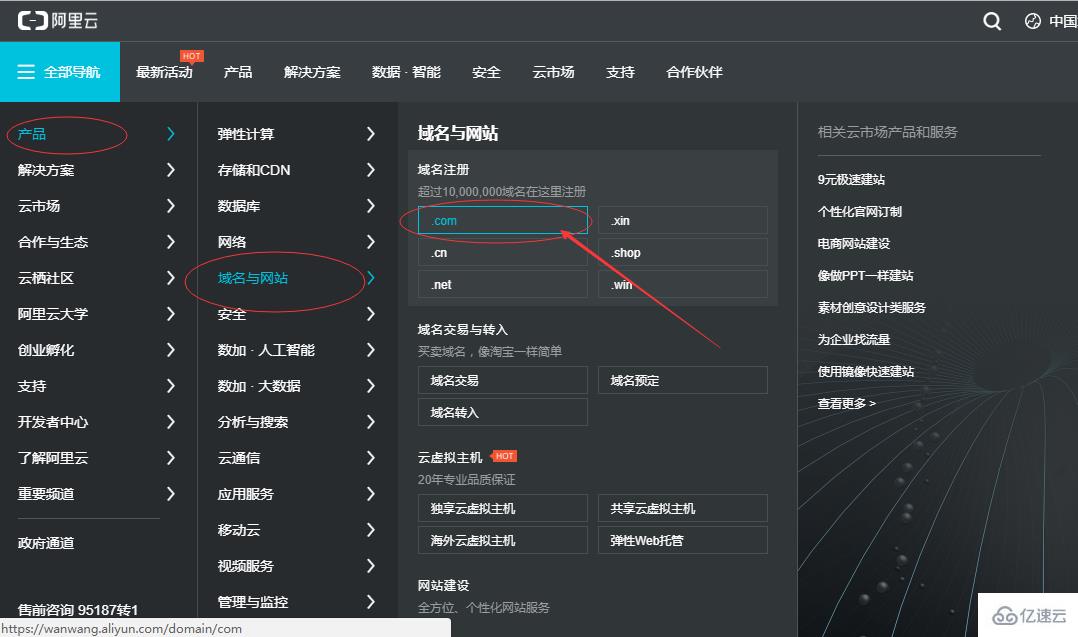Click the HOT badge above 最新活动
Viewport: 1078px width, 637px height.
point(191,56)
